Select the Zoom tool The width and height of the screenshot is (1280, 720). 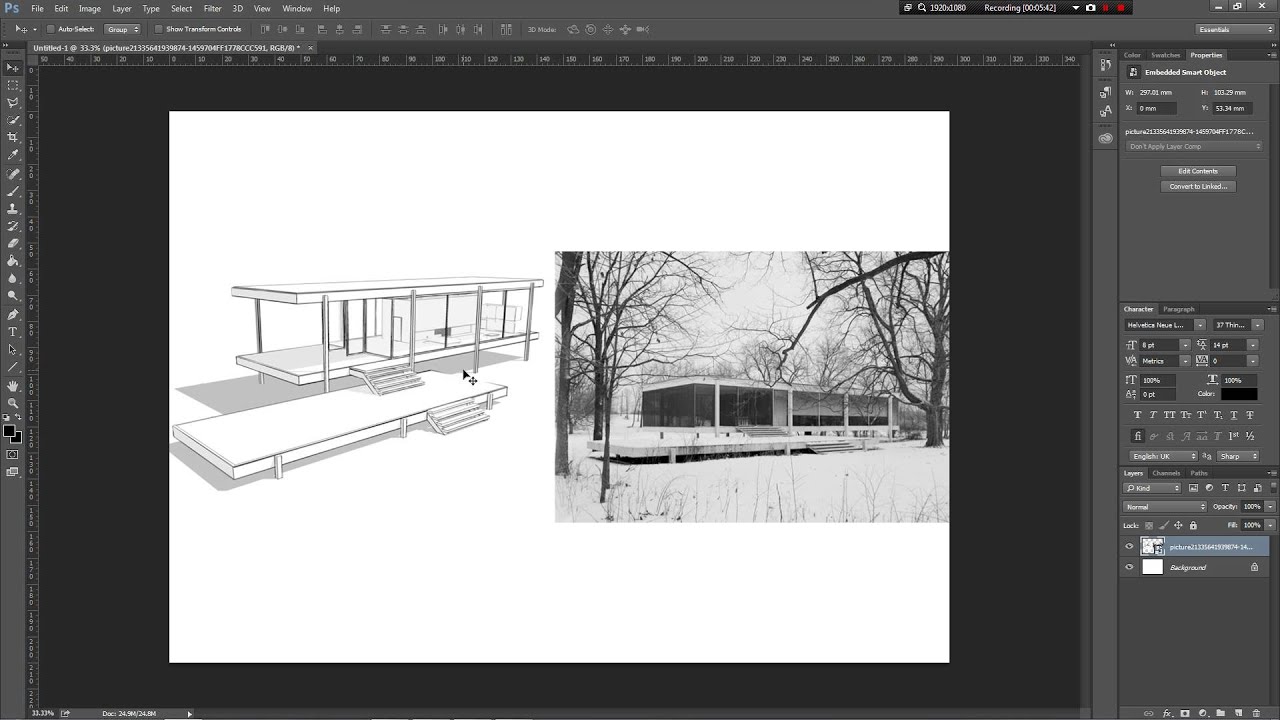(x=13, y=403)
